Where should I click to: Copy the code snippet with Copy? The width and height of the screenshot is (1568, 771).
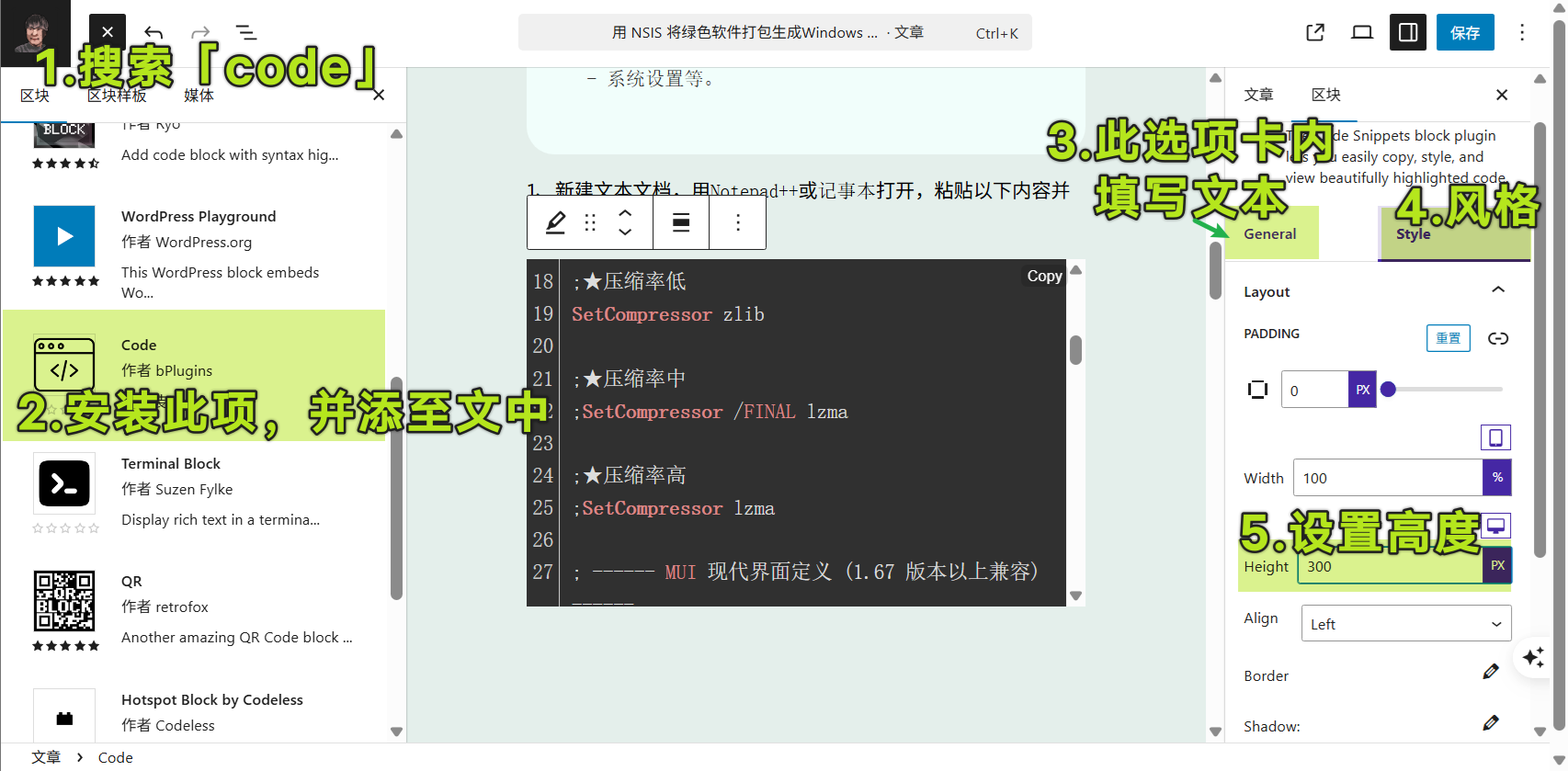click(1044, 276)
